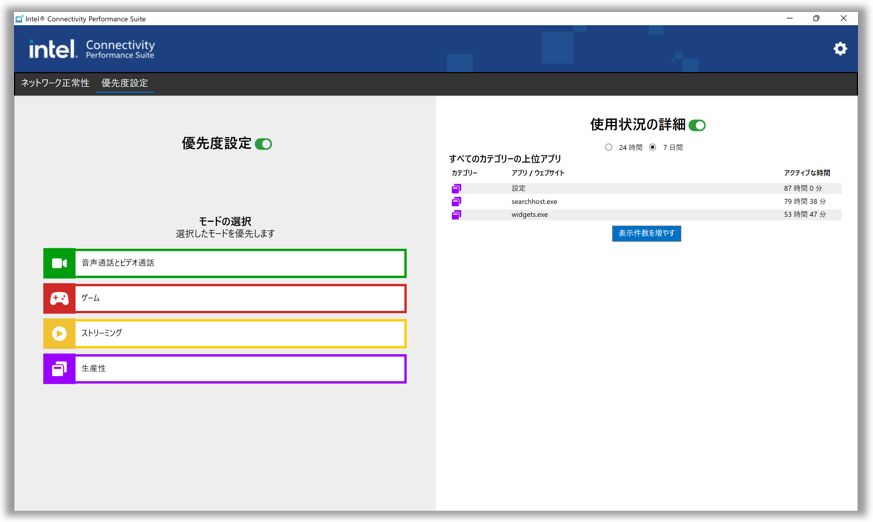
Task: Select the 音声通話とビデオ通話 mode
Action: 225,263
